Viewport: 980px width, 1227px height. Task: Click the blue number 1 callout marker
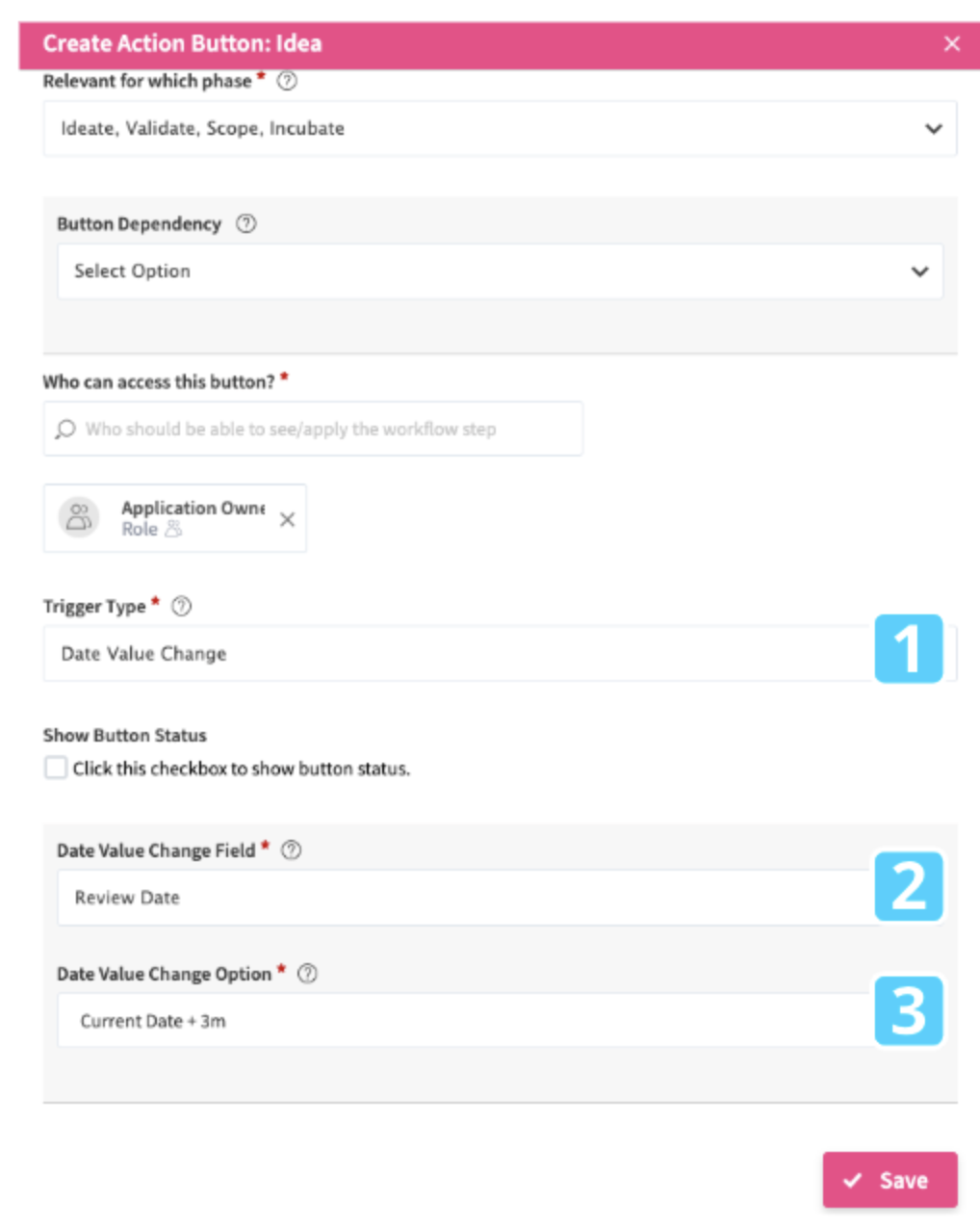908,649
